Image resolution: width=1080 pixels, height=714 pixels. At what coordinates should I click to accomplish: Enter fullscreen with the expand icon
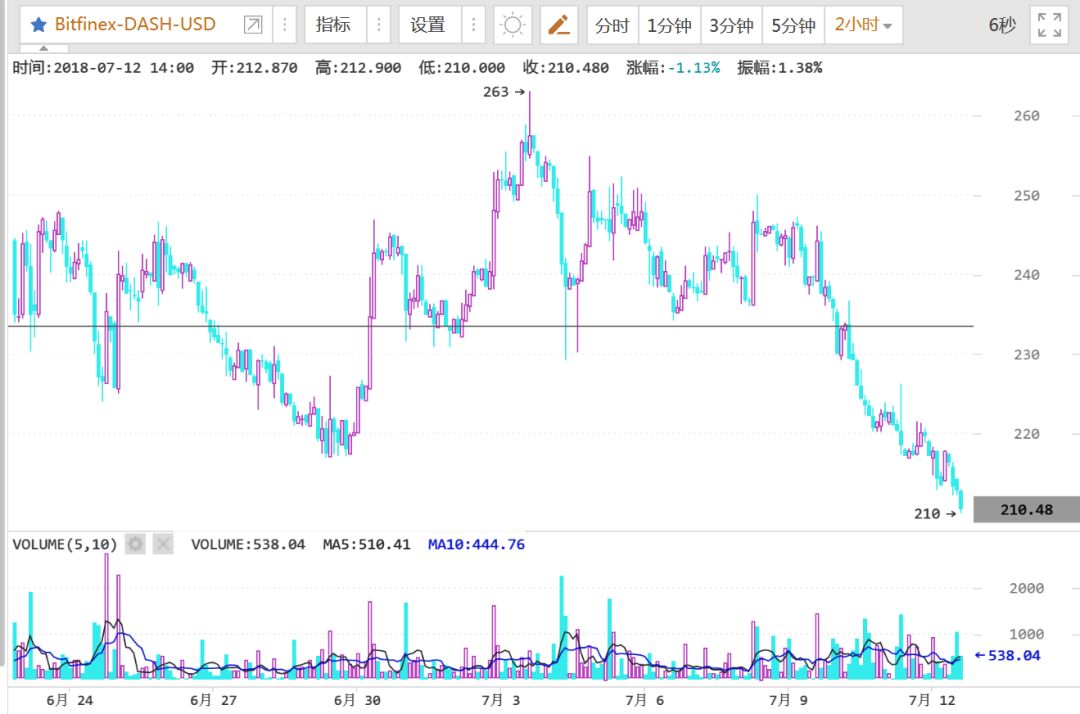(x=1049, y=25)
